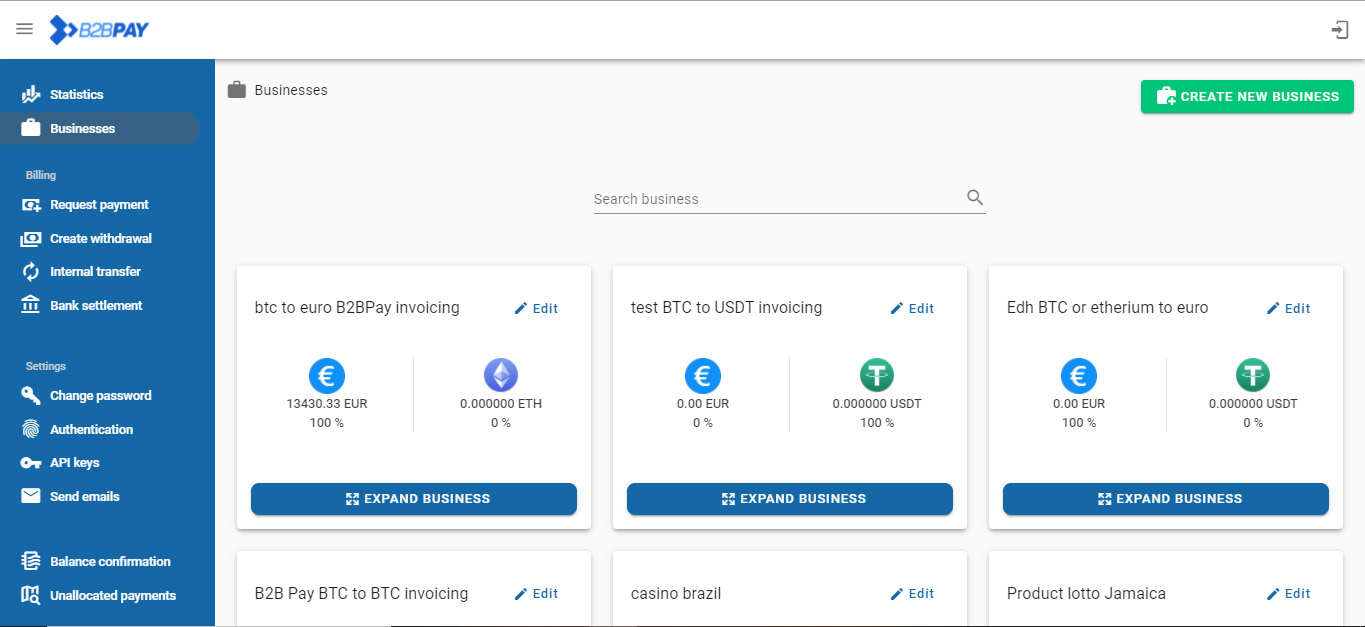Edit the casino brazil business
This screenshot has height=627, width=1365.
(x=912, y=594)
